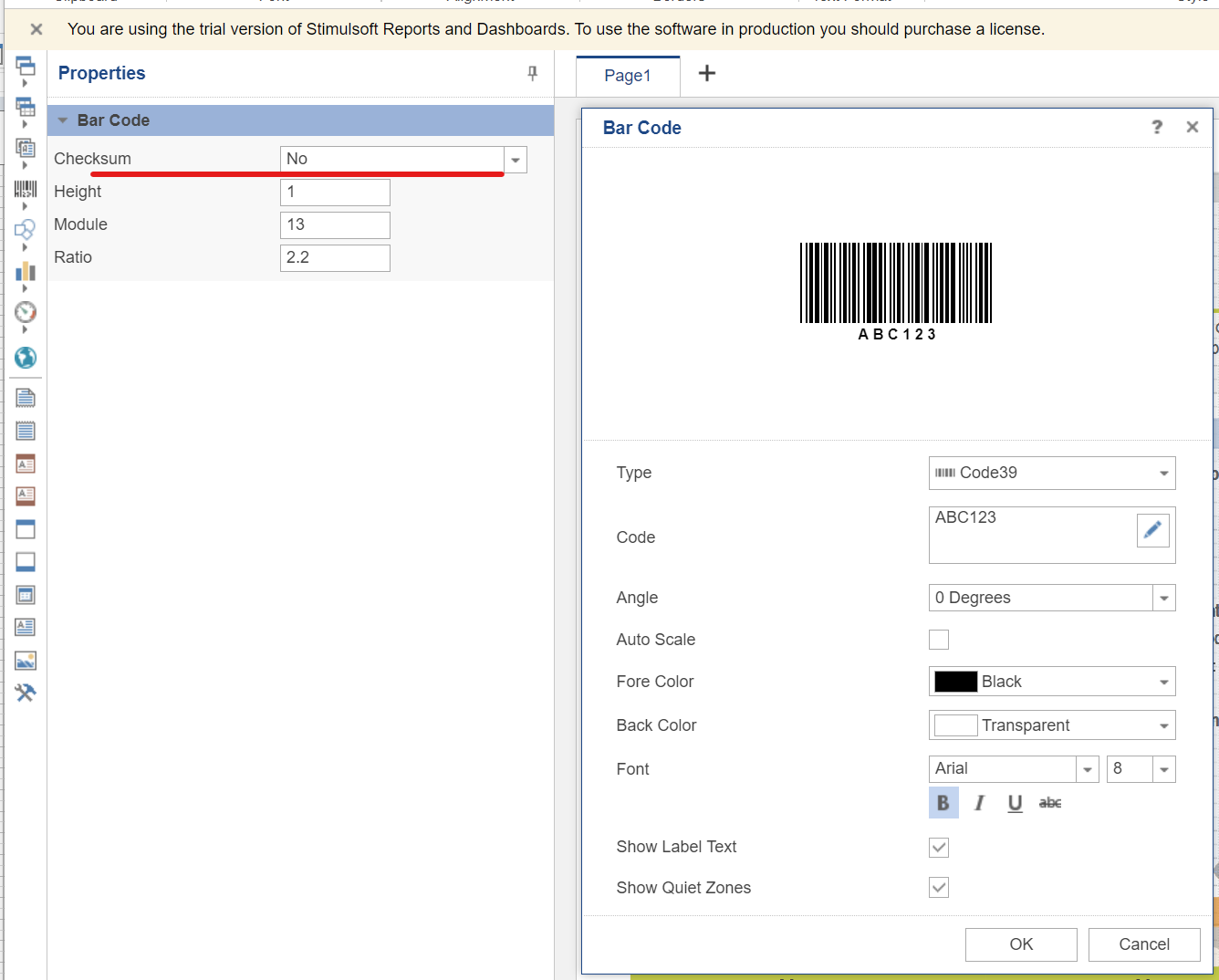Viewport: 1219px width, 980px height.
Task: Select the Text component icon
Action: [26, 628]
